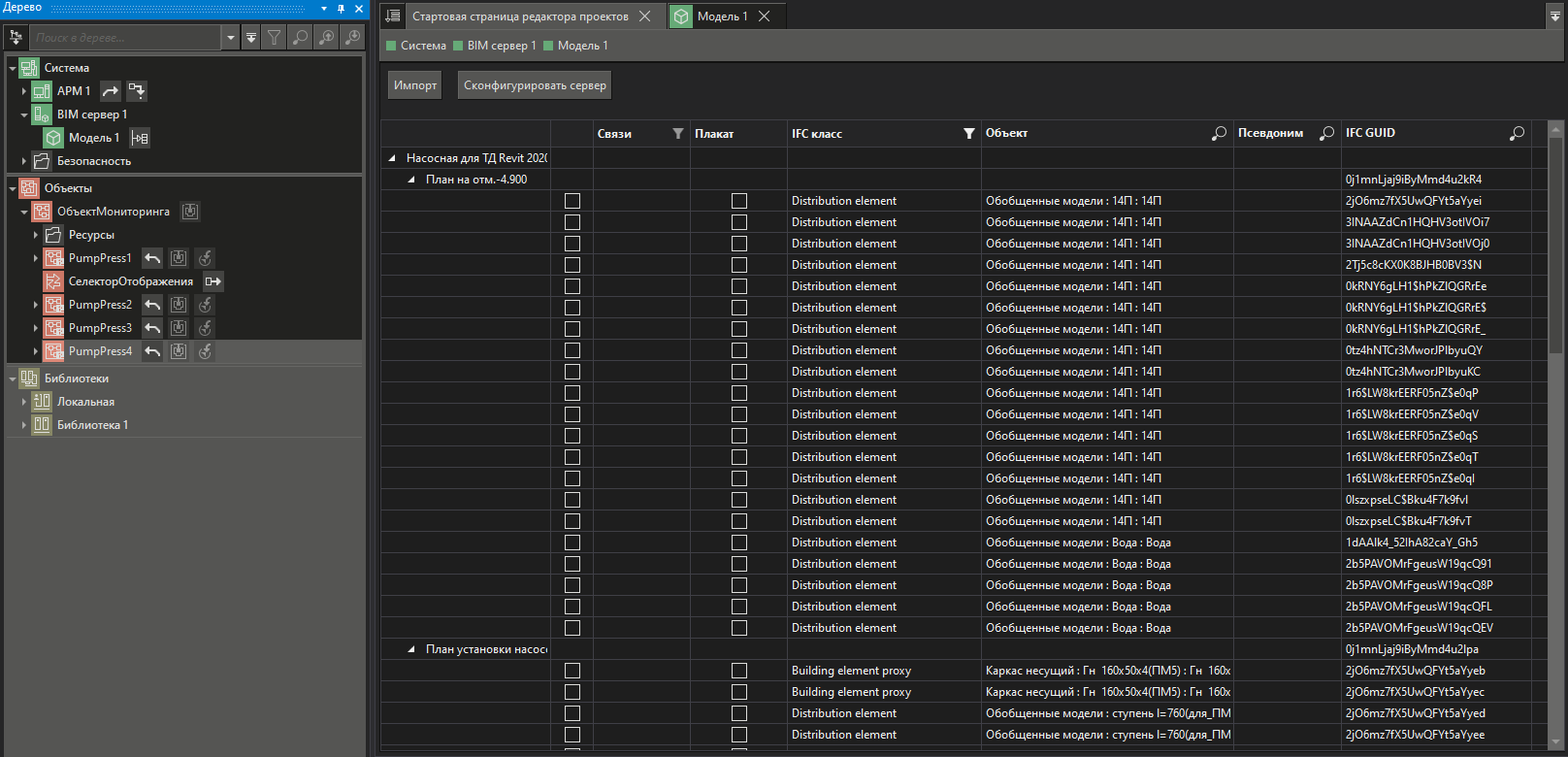The height and width of the screenshot is (757, 1568).
Task: Check first-column box for GUID 2jO6mz7fX5UwQFYt5aYyeb row
Action: 572,671
